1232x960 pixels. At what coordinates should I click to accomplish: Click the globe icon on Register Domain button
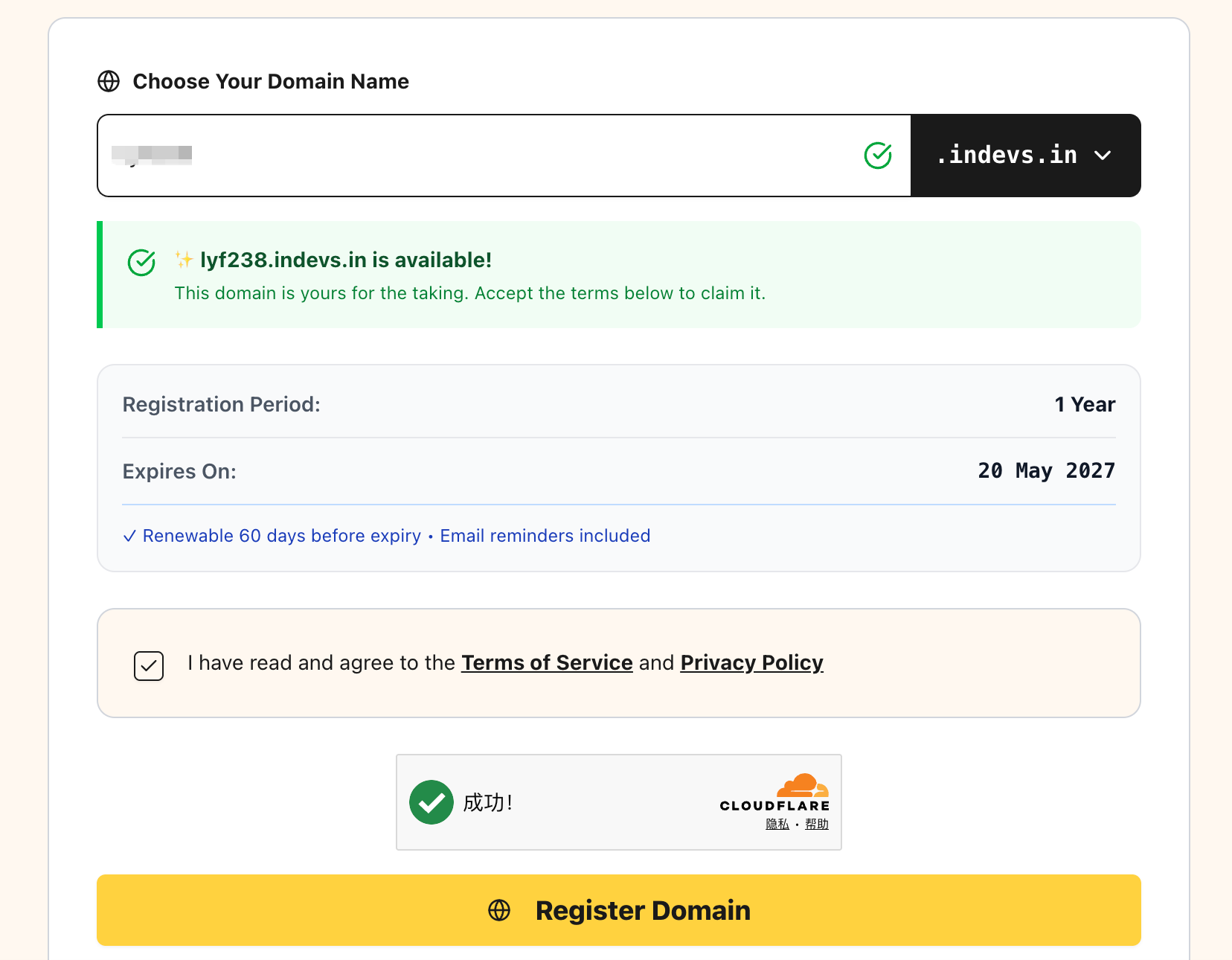499,910
